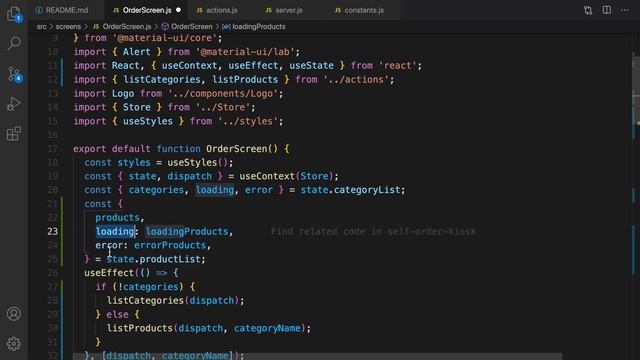This screenshot has height=360, width=640.
Task: Open the More Actions ellipsis menu
Action: coord(625,10)
